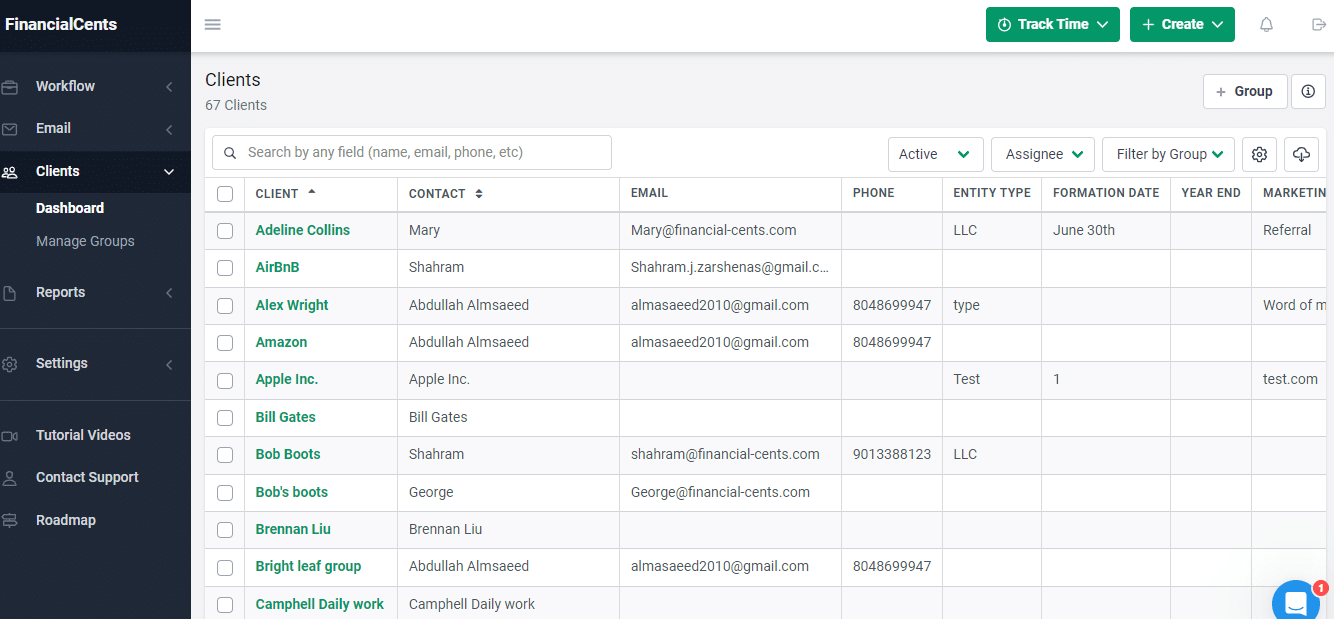
Task: Click the Reports document icon
Action: click(10, 293)
